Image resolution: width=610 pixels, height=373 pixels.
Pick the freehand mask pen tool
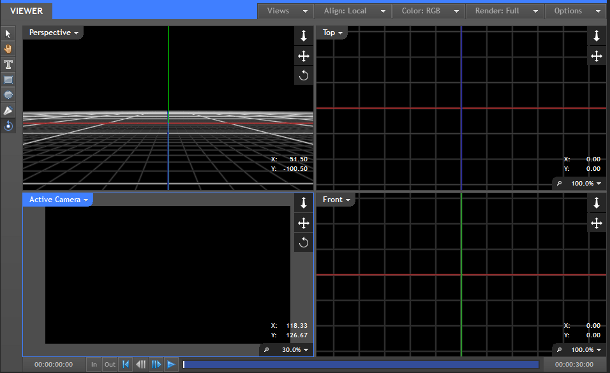click(x=8, y=110)
